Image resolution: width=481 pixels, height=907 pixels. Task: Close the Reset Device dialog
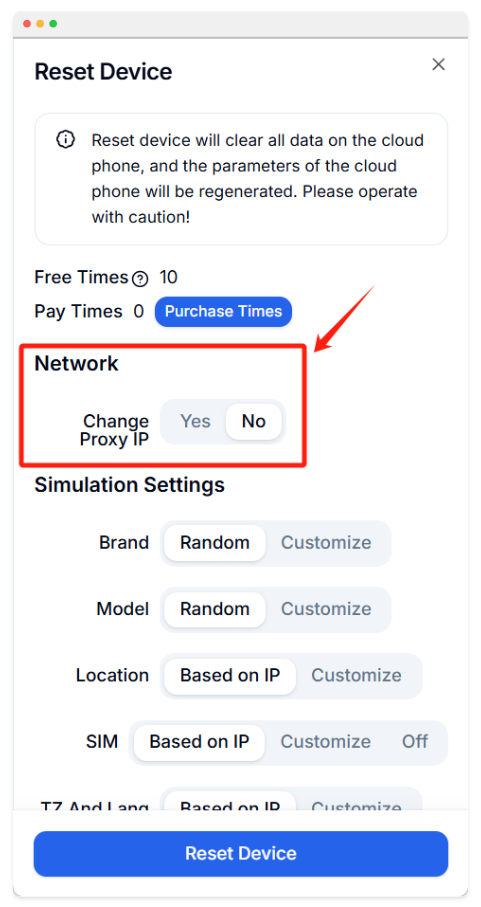pos(438,64)
